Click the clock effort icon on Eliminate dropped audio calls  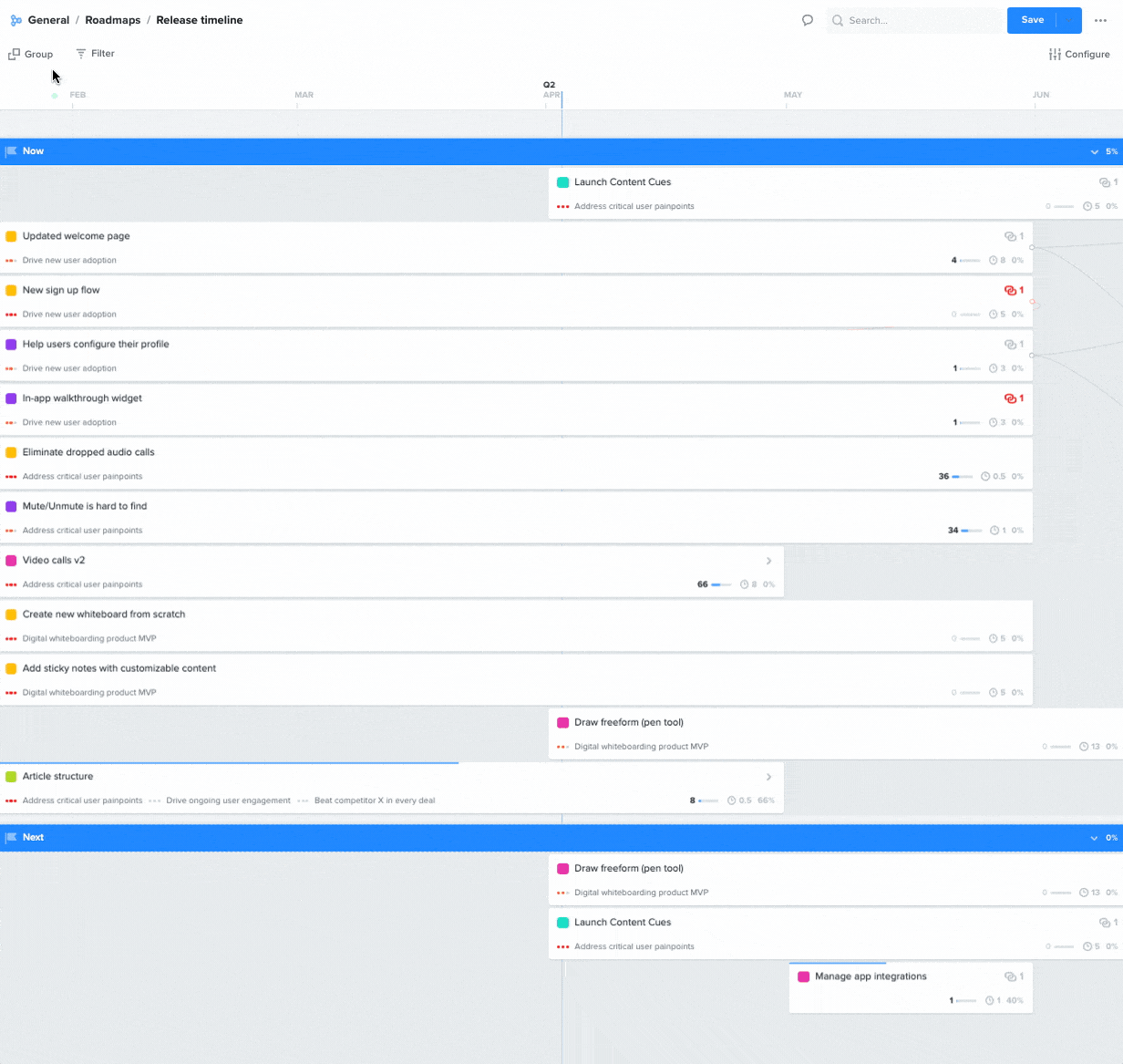click(985, 477)
